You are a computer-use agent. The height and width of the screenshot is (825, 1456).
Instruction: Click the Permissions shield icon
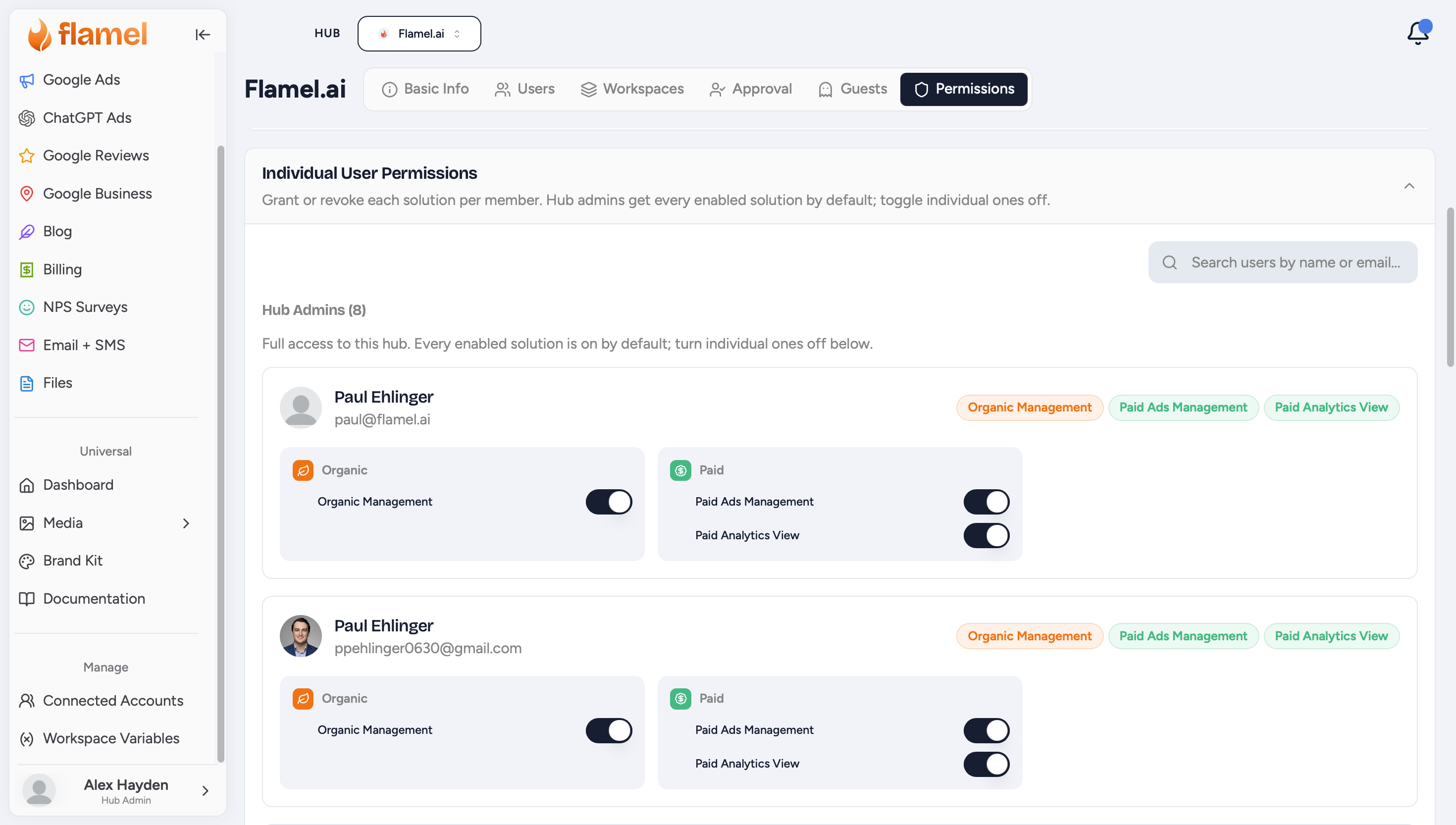922,90
